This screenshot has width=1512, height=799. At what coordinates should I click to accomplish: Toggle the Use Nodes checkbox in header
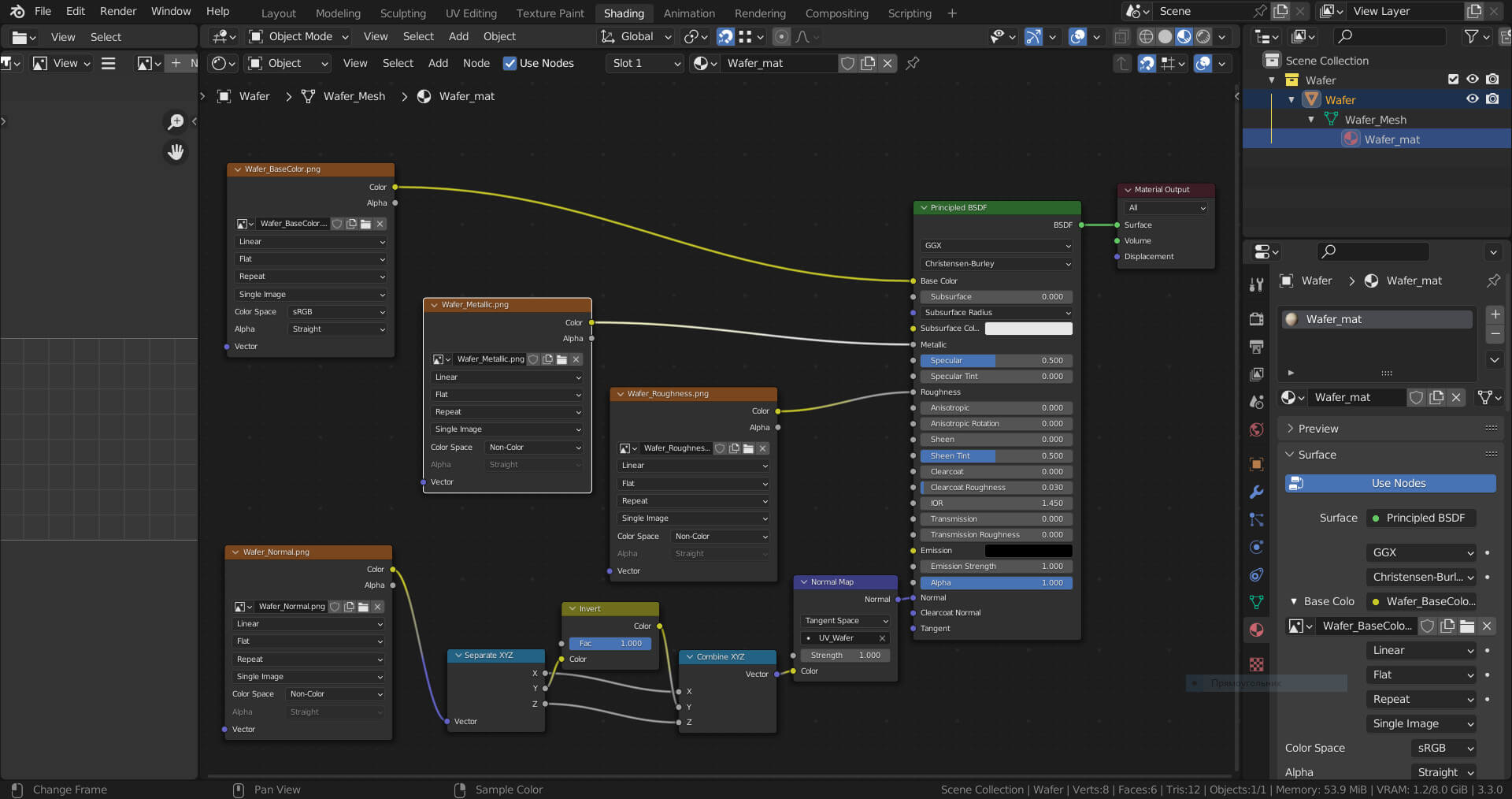tap(510, 63)
